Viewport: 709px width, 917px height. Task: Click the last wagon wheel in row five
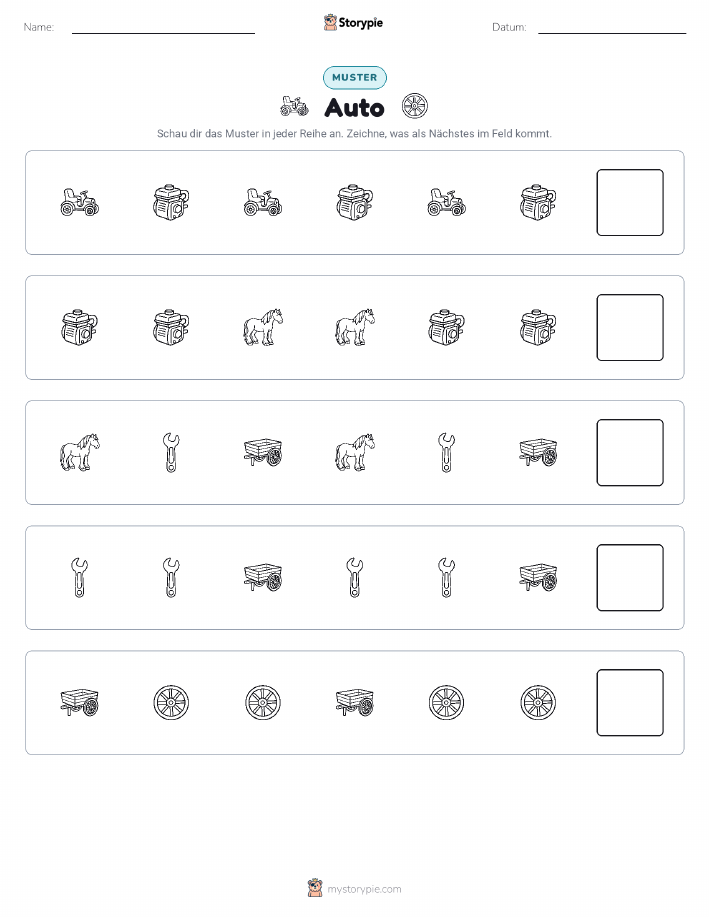click(538, 702)
